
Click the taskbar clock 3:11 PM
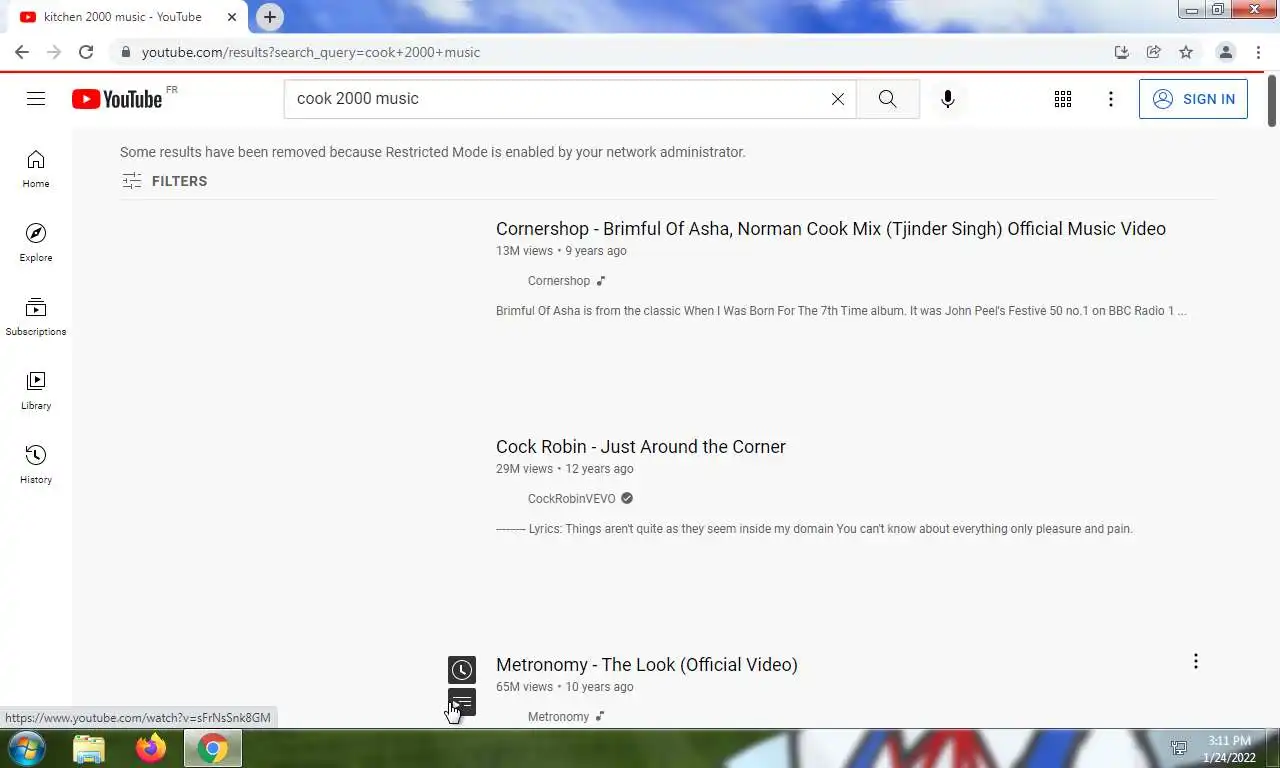click(1229, 741)
